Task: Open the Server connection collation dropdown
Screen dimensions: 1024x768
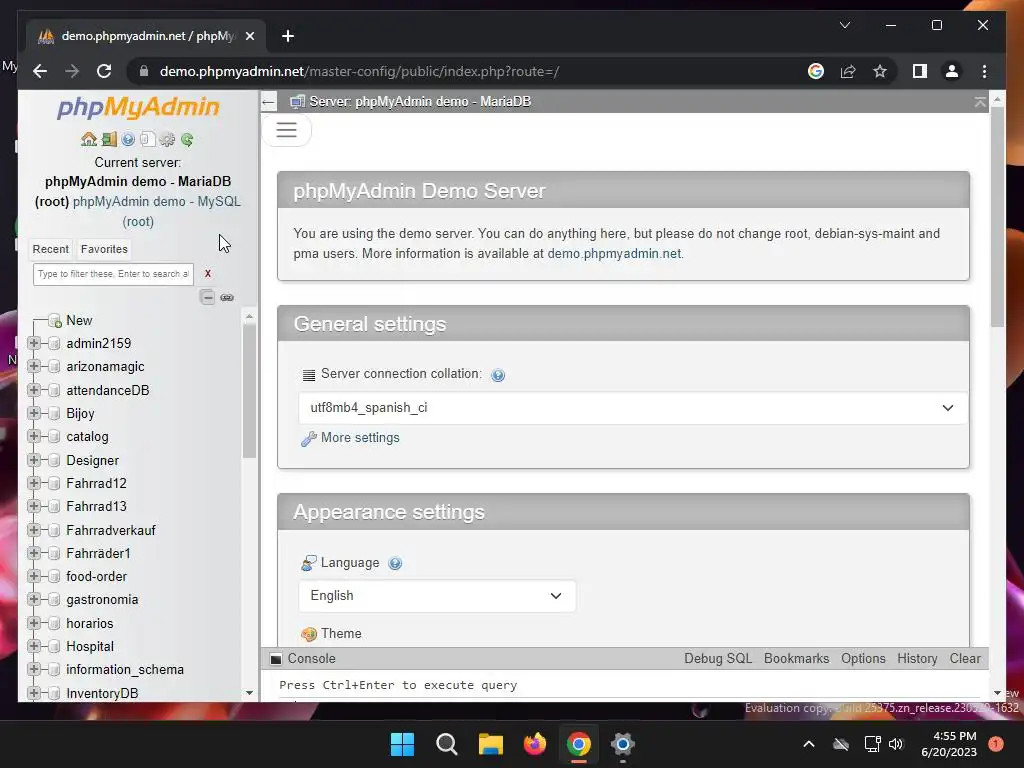Action: tap(632, 408)
